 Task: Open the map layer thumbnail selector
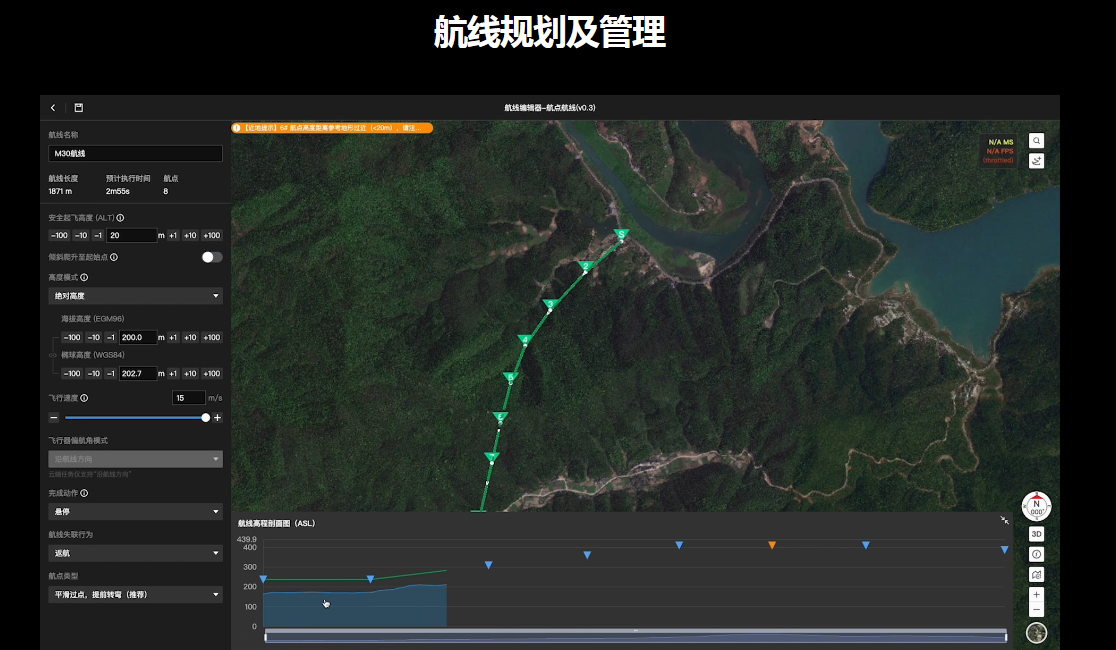pyautogui.click(x=1036, y=632)
